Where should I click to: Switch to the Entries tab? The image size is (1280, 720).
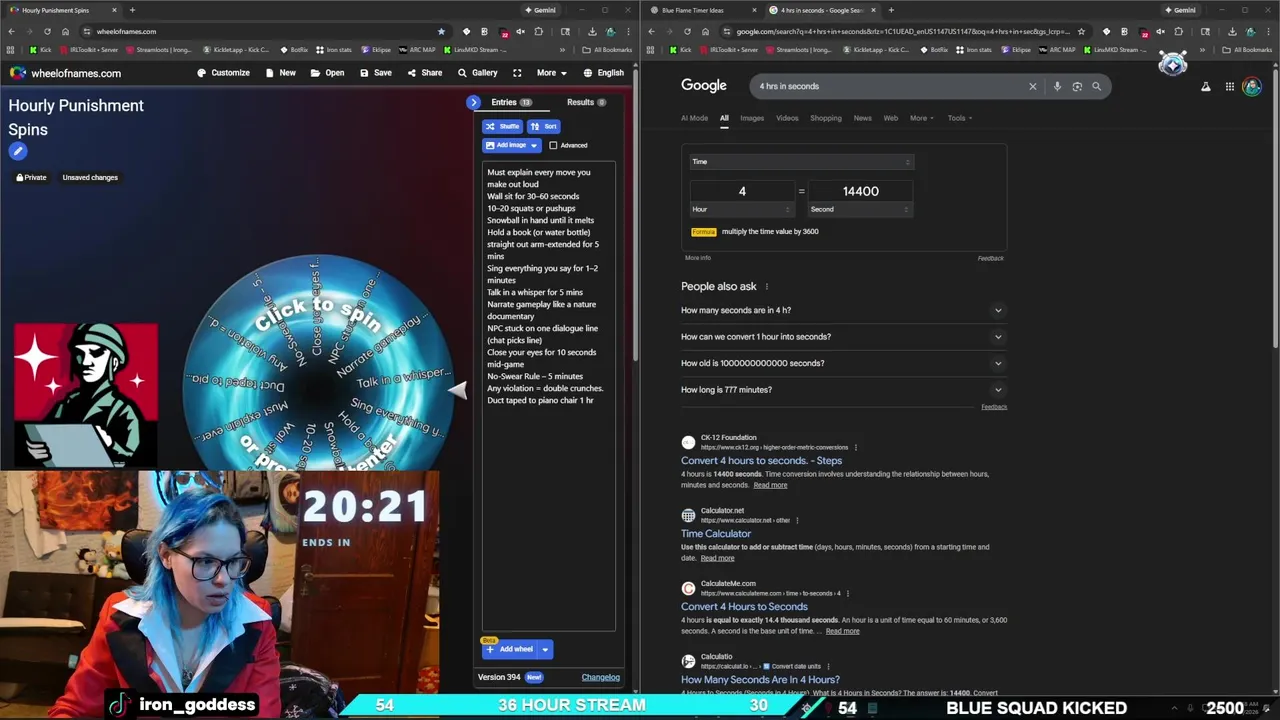pyautogui.click(x=510, y=102)
